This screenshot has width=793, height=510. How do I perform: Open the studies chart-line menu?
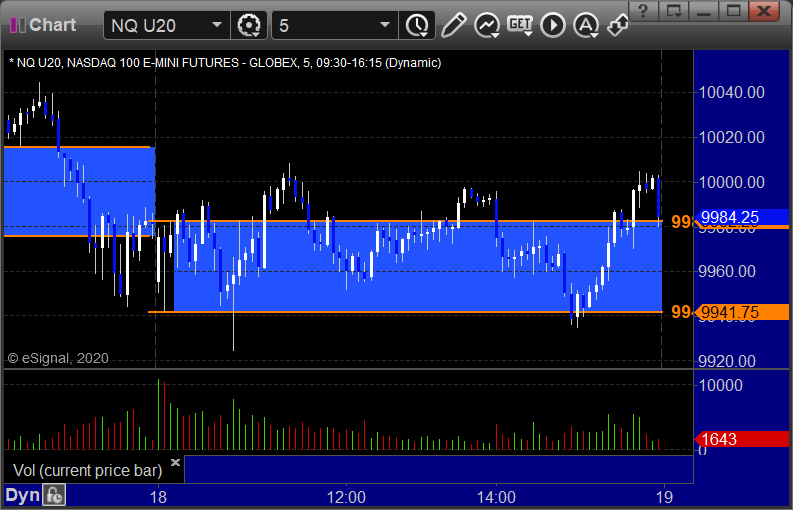tap(487, 25)
